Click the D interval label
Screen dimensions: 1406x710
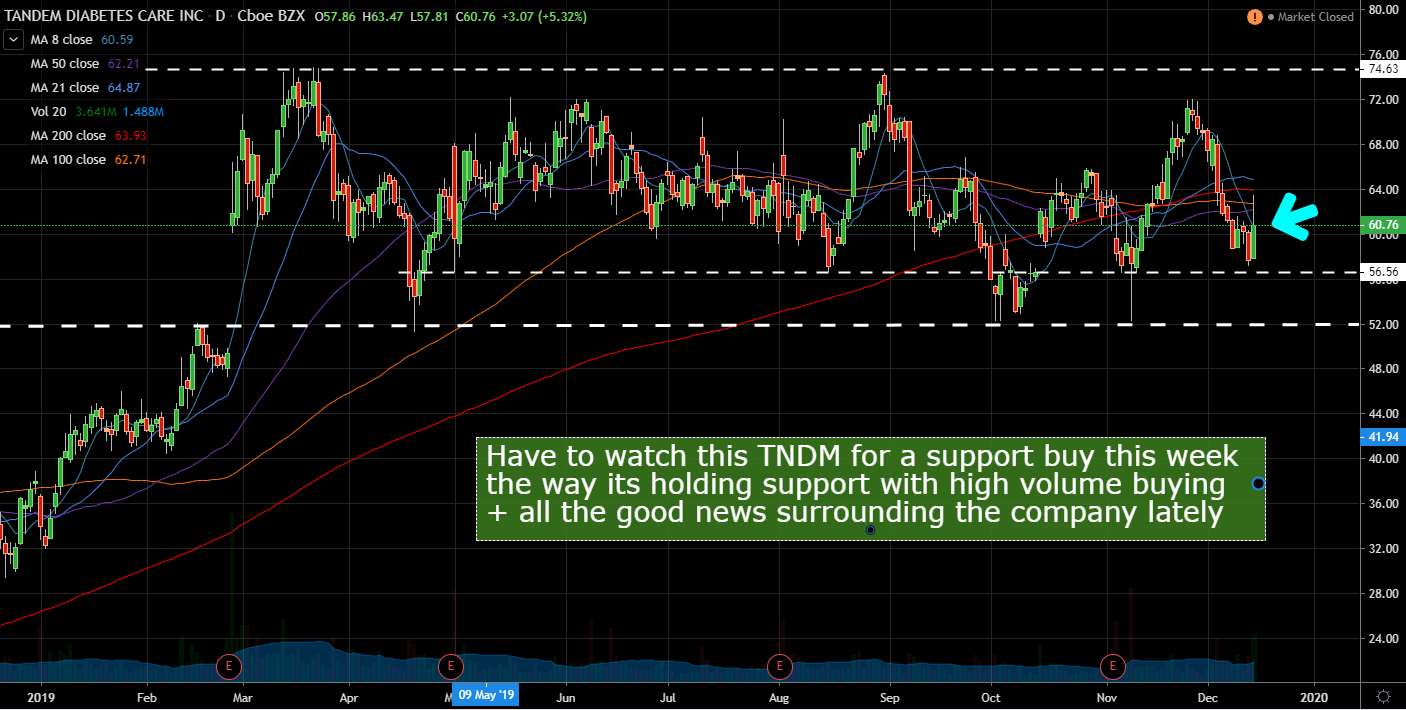pos(219,17)
